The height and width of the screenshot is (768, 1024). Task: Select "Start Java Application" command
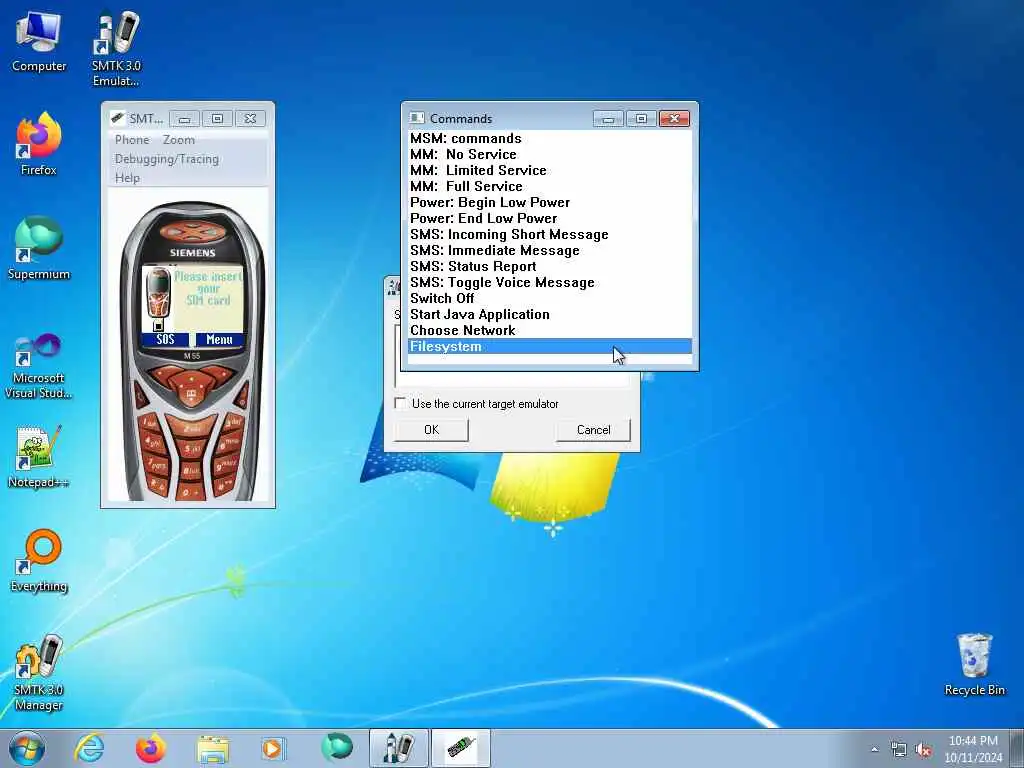tap(550, 314)
